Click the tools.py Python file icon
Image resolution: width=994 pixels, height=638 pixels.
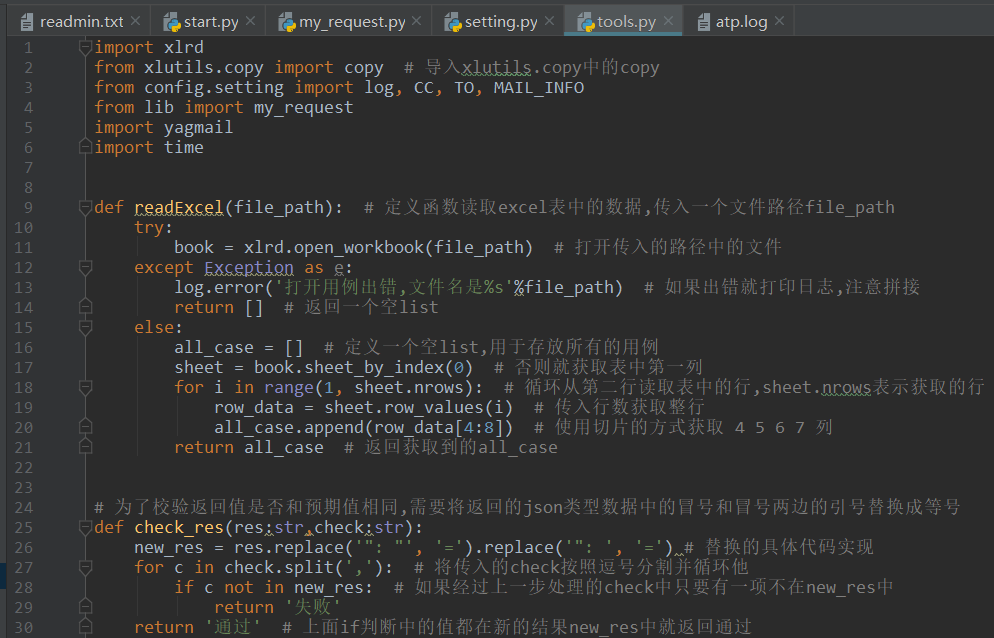point(585,23)
